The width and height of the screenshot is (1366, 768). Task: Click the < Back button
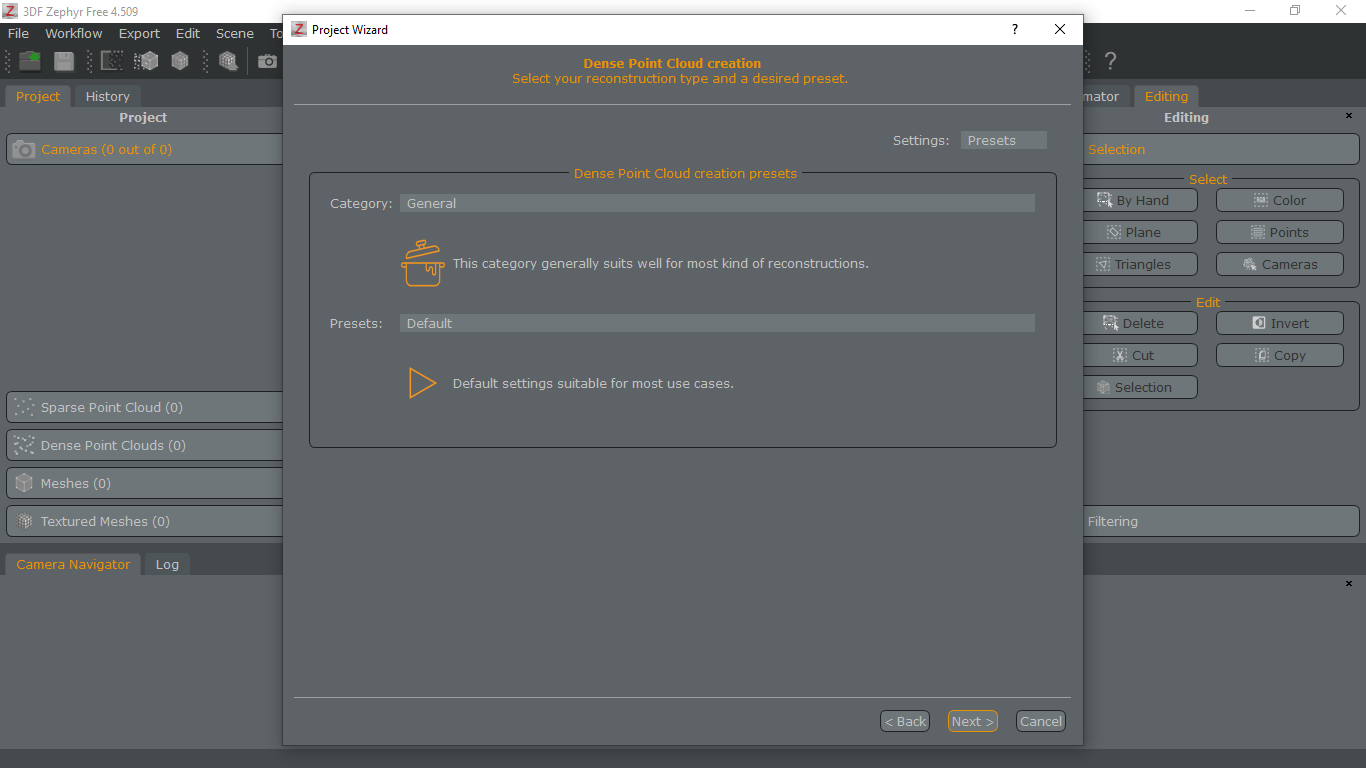(x=905, y=721)
